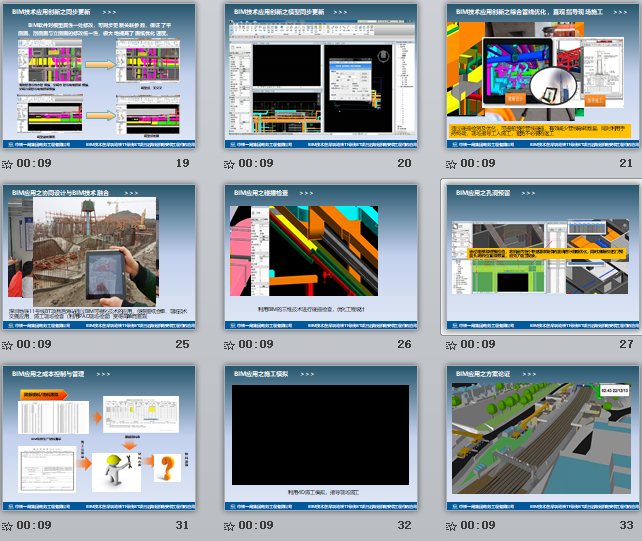Select the highlighted slide 27 thumbnail
The width and height of the screenshot is (642, 541).
coord(541,257)
